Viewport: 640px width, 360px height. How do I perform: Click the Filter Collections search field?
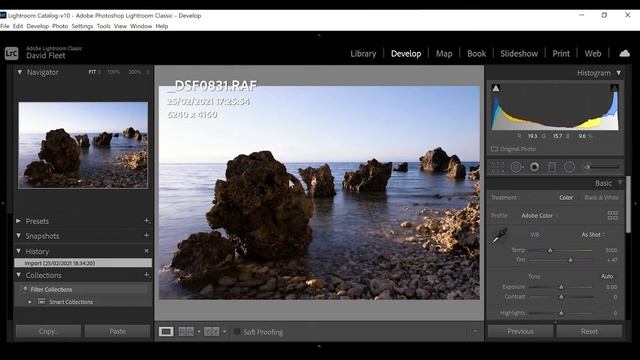tap(83, 289)
